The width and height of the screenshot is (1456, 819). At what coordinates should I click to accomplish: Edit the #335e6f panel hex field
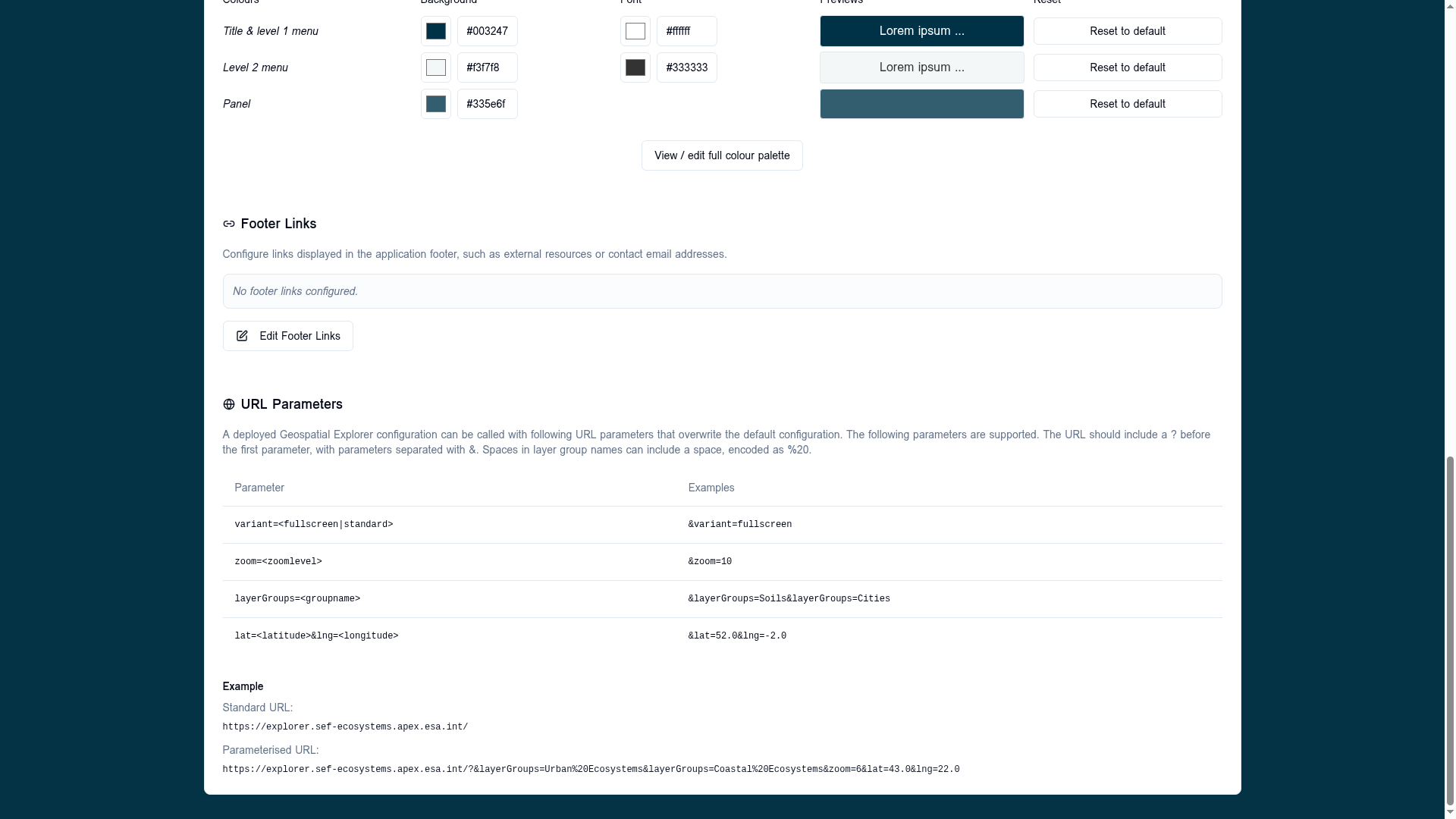488,104
